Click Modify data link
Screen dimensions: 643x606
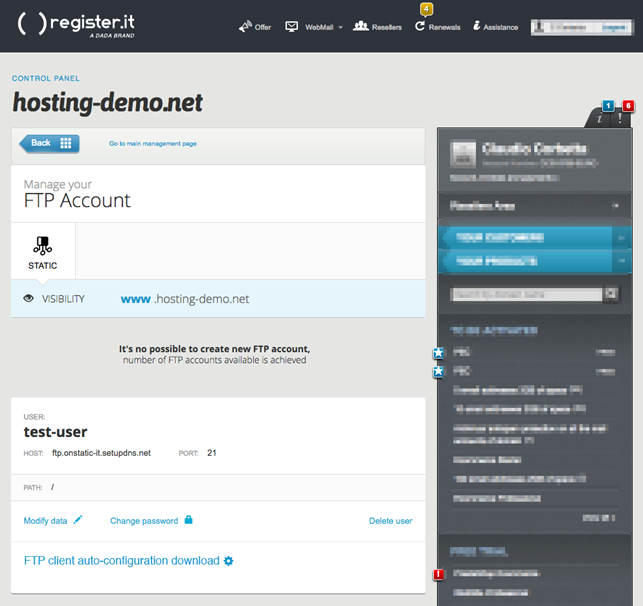(x=45, y=521)
